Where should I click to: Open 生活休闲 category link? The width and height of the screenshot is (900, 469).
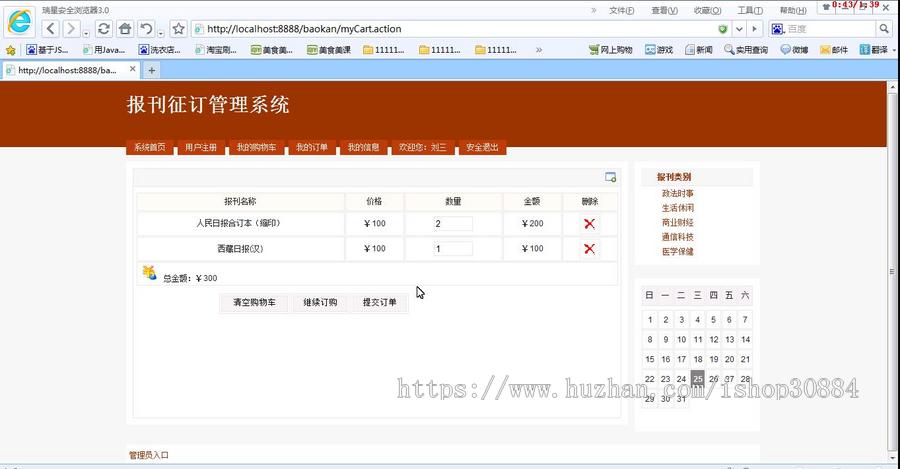(x=677, y=208)
